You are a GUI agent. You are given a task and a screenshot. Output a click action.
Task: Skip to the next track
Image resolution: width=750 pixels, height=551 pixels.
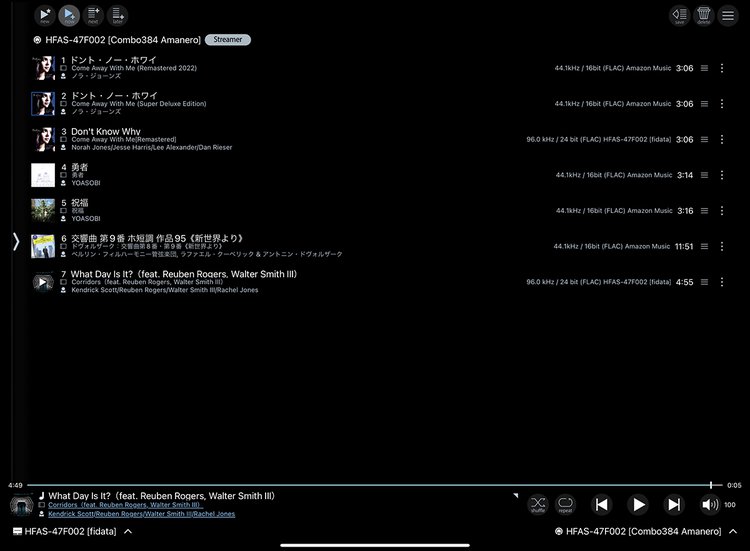click(x=674, y=505)
